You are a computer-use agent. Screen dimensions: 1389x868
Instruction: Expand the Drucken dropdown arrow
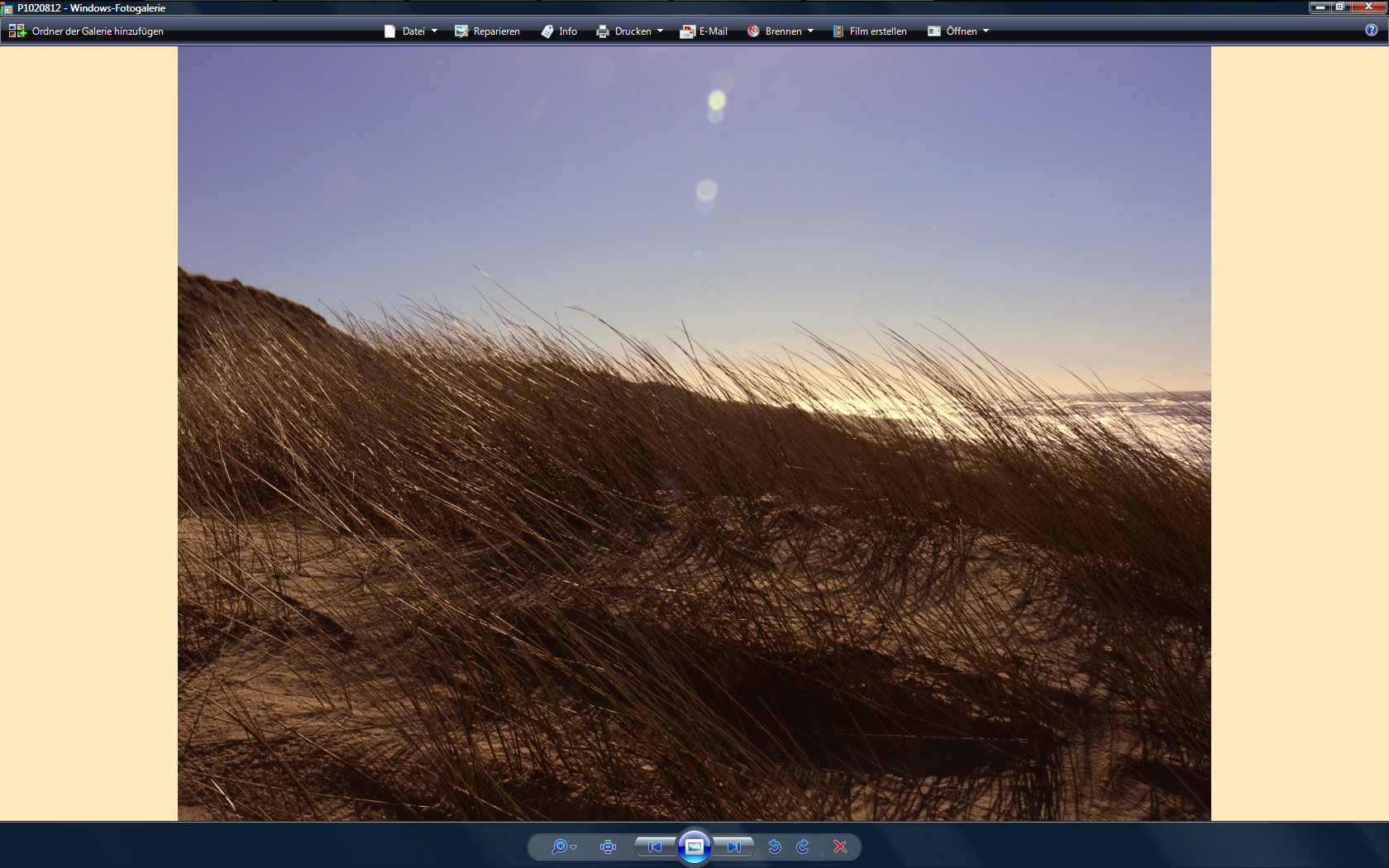pos(660,31)
